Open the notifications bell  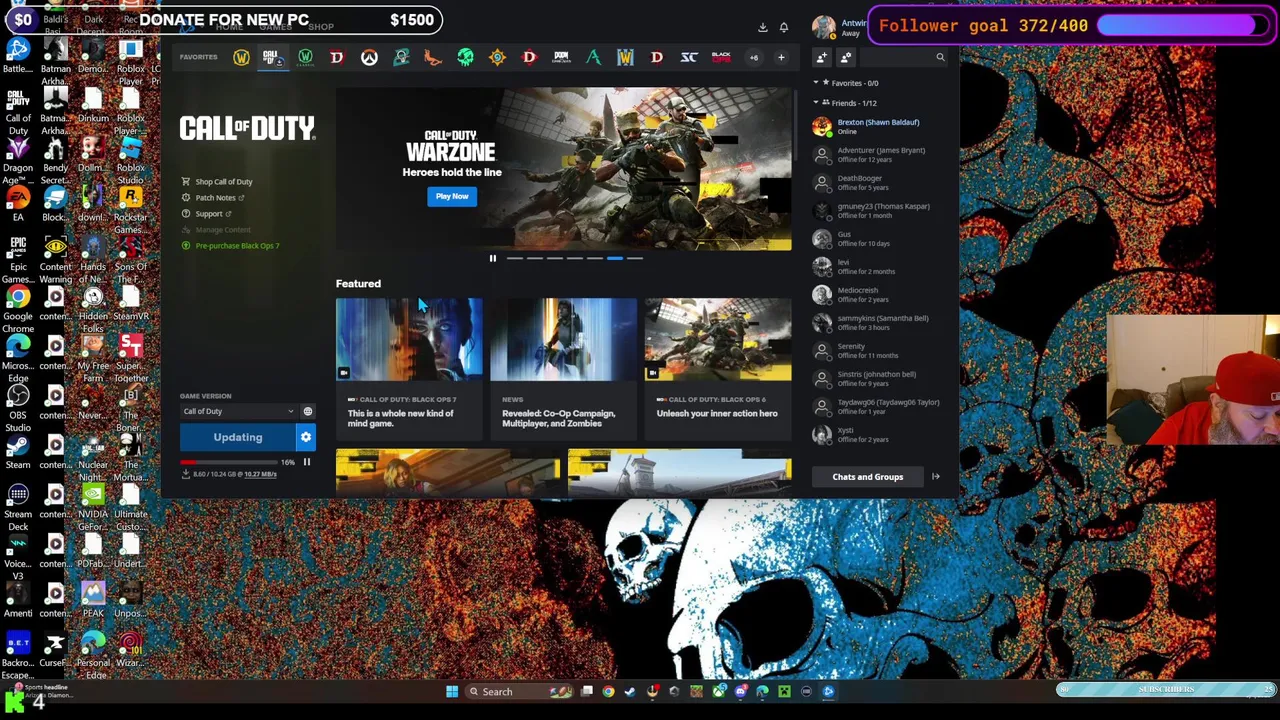(784, 27)
